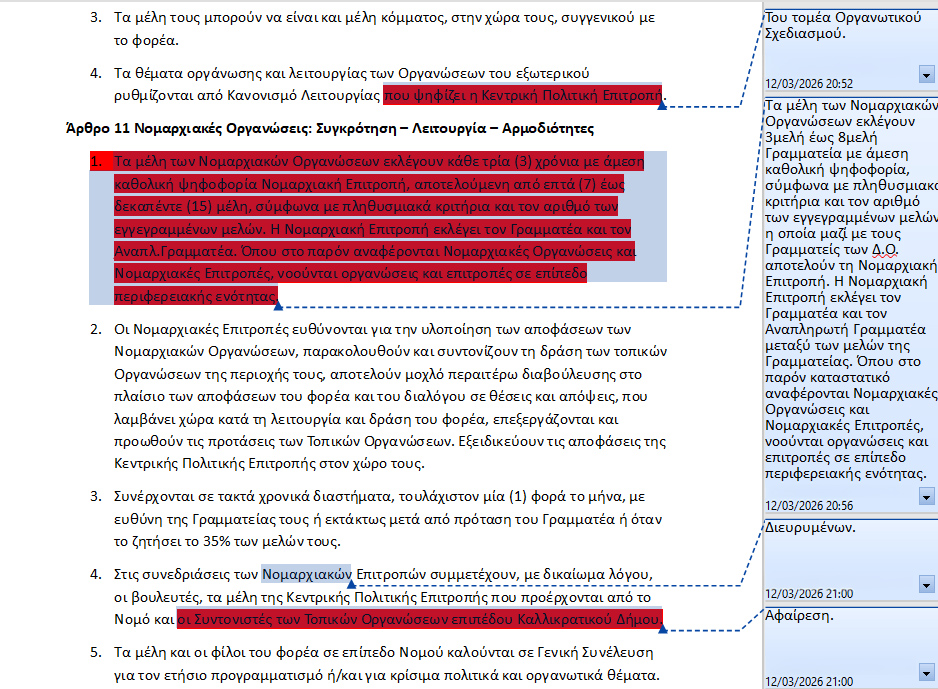Click the timestamp 12/03/2026 20:56

tap(809, 505)
